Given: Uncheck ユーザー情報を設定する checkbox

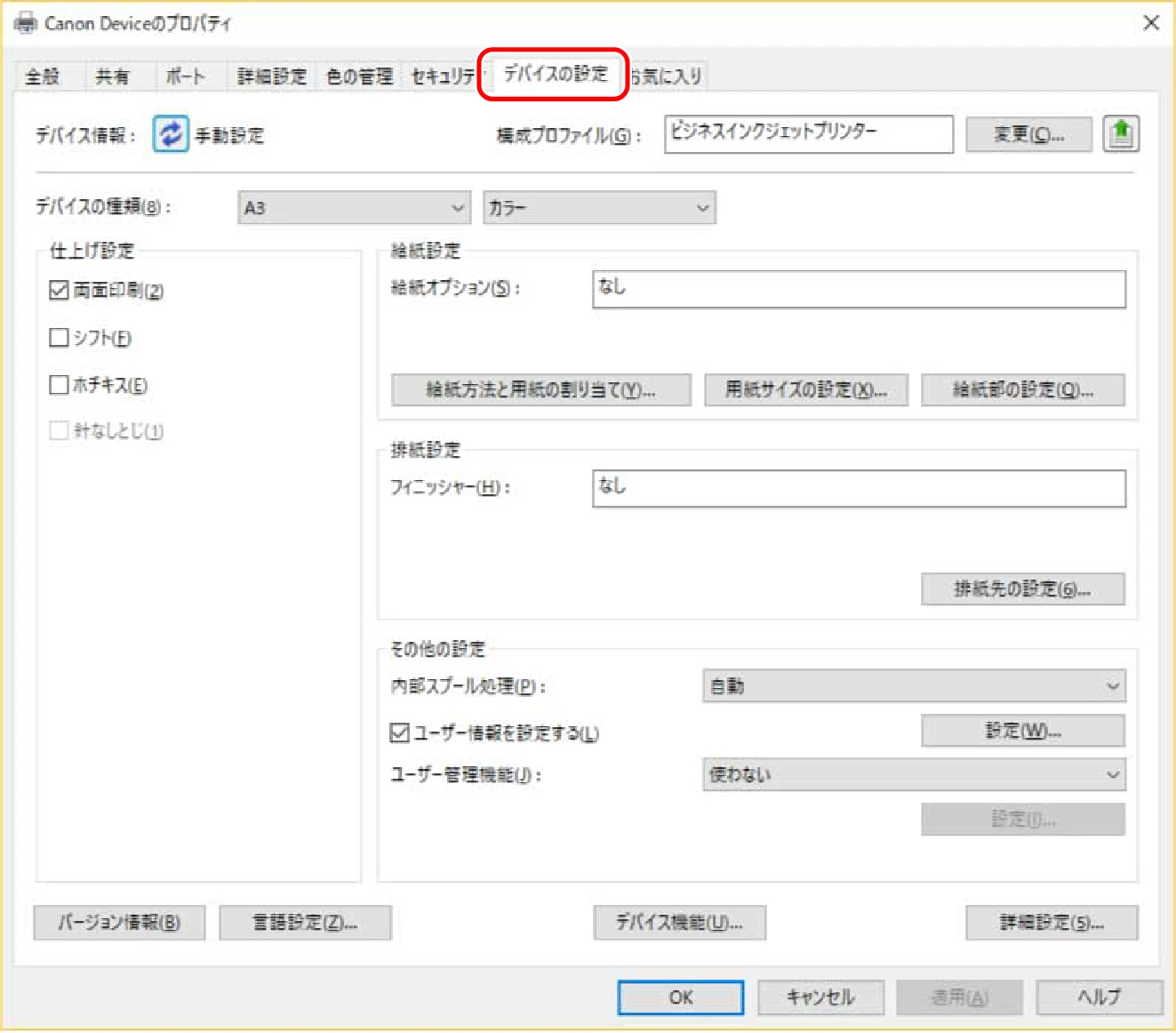Looking at the screenshot, I should click(400, 733).
